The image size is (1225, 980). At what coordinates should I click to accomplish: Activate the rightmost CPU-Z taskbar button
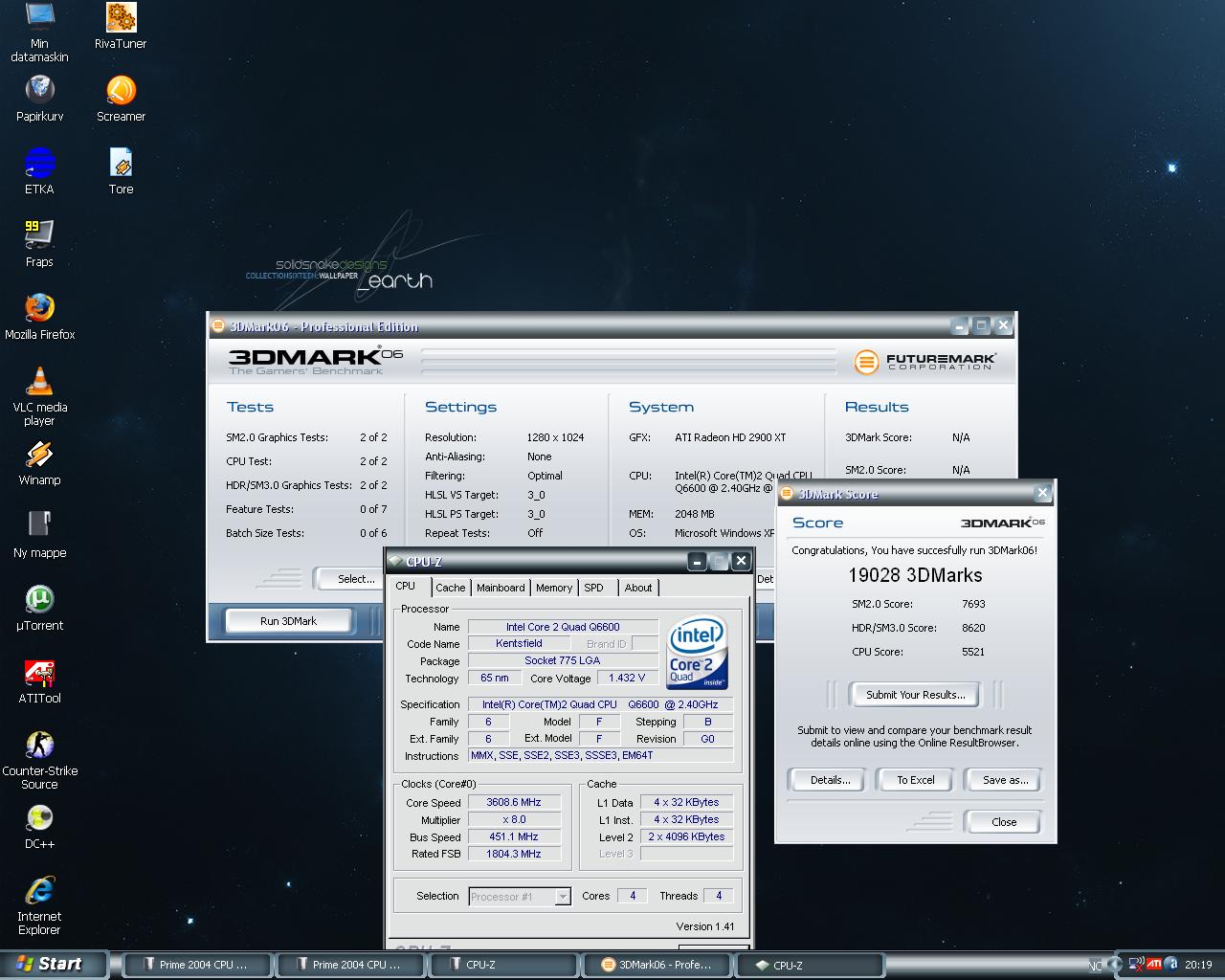pyautogui.click(x=810, y=965)
